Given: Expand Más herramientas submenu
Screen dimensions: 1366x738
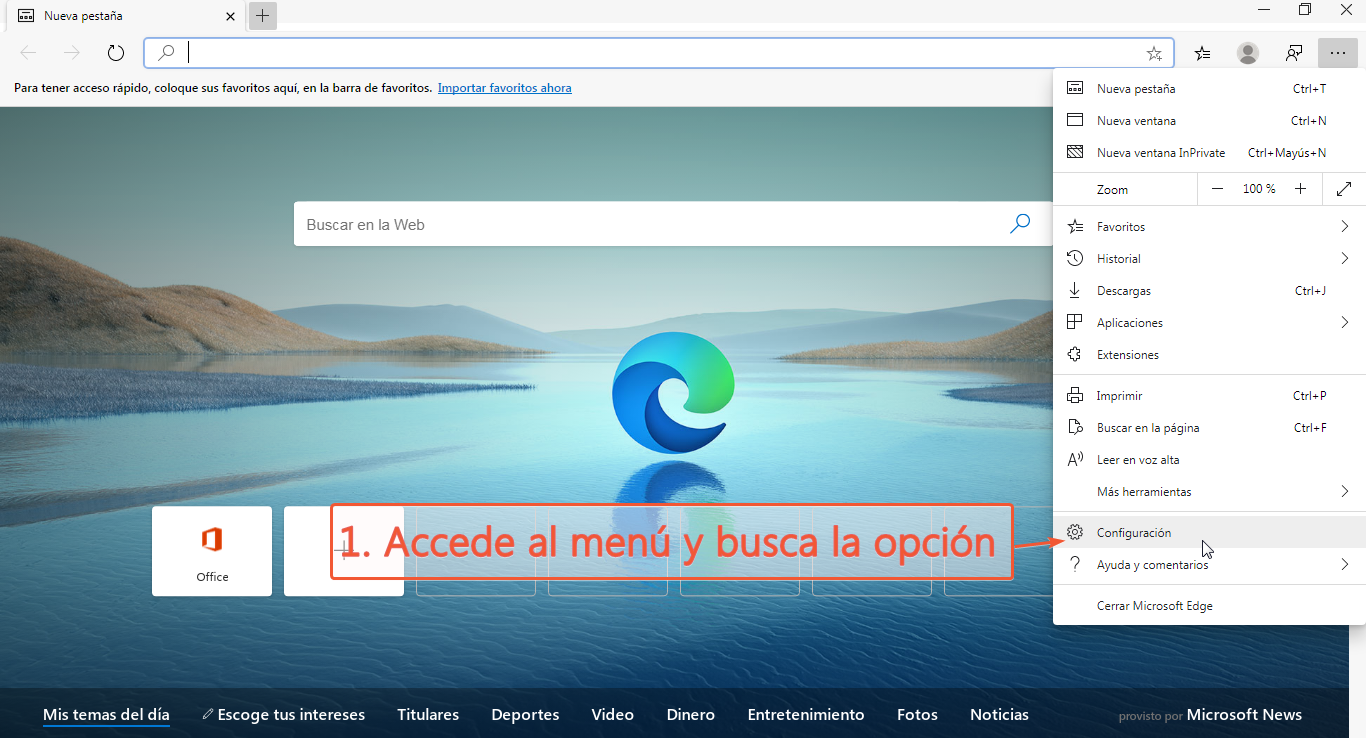Looking at the screenshot, I should [1209, 492].
